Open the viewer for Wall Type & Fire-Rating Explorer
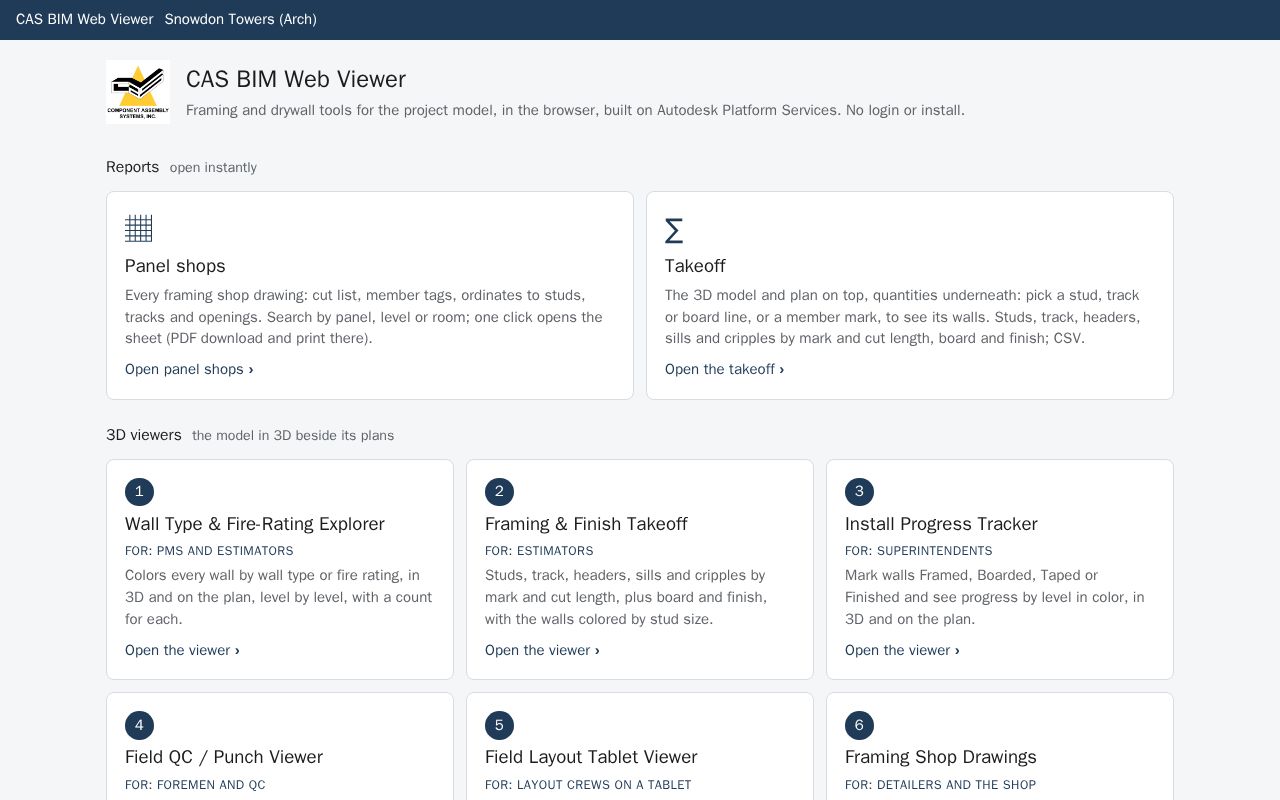Viewport: 1280px width, 800px height. pos(182,650)
